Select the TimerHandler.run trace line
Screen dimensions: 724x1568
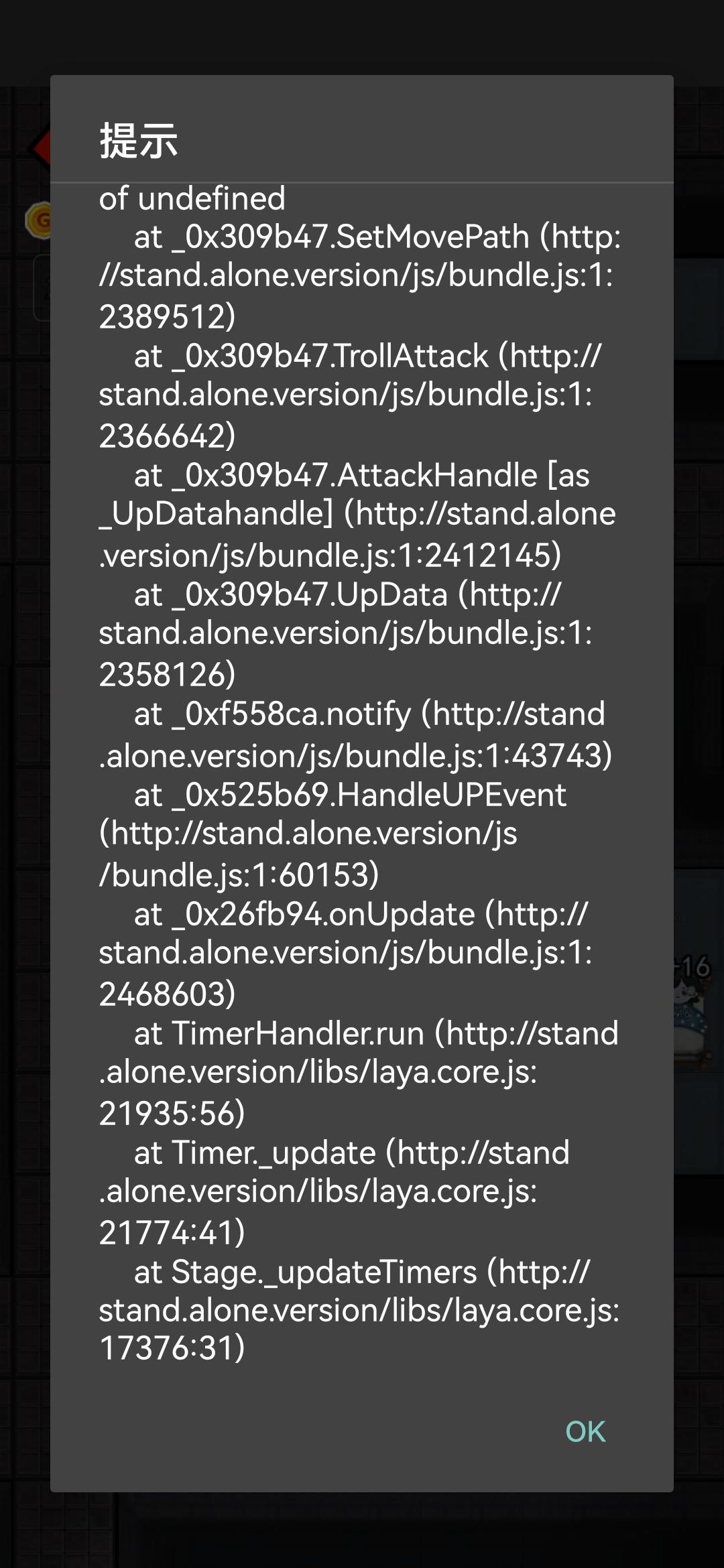(x=359, y=1073)
